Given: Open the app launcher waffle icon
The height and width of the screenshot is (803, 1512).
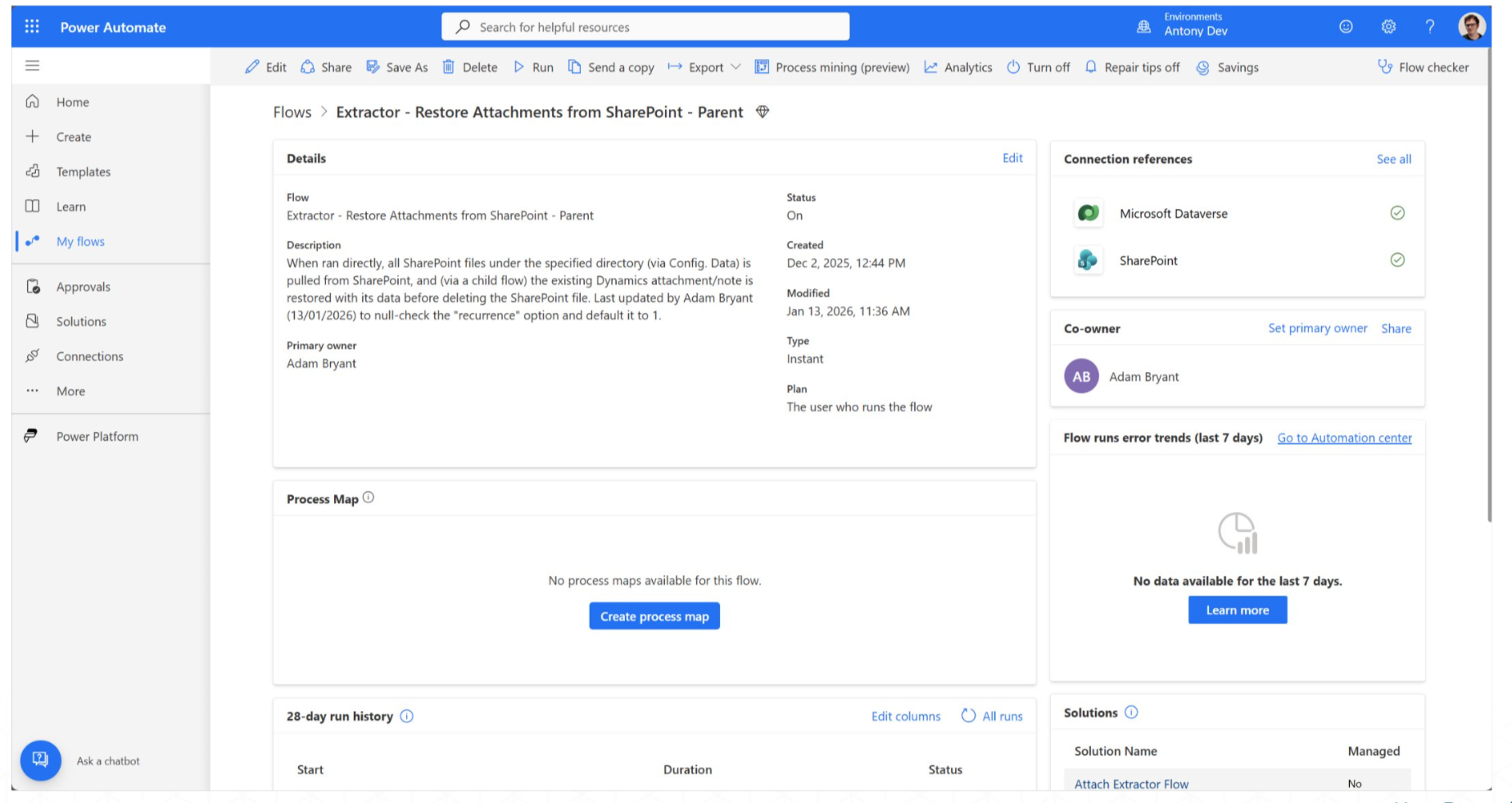Looking at the screenshot, I should (32, 26).
